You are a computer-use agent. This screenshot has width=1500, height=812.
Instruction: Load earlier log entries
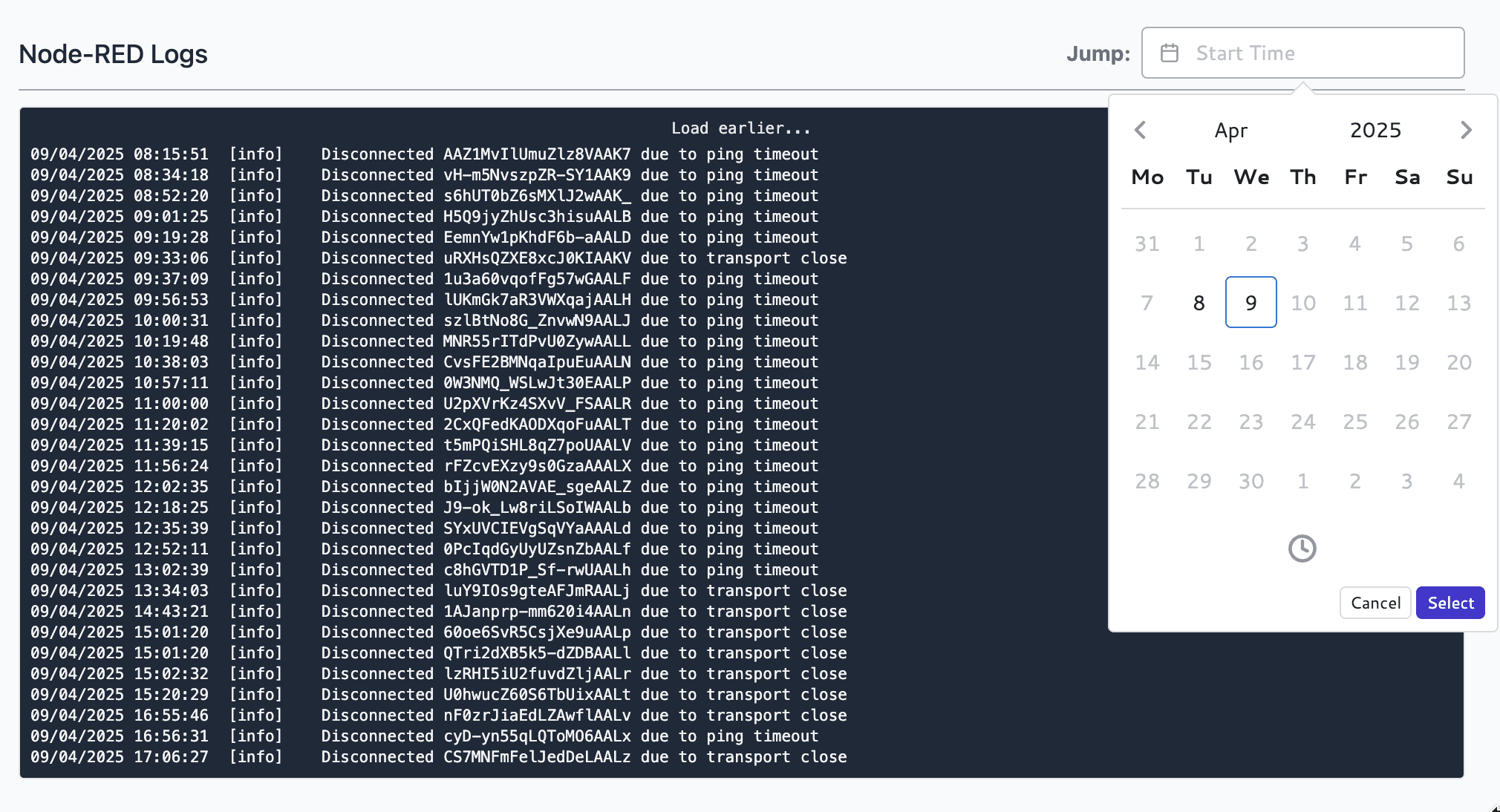(740, 128)
